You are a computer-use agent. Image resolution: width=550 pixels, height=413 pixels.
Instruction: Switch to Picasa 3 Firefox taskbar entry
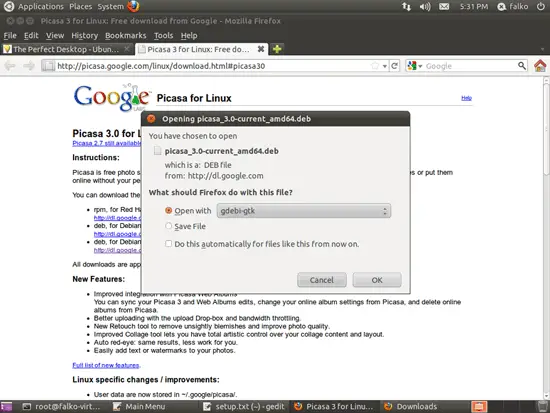click(334, 406)
